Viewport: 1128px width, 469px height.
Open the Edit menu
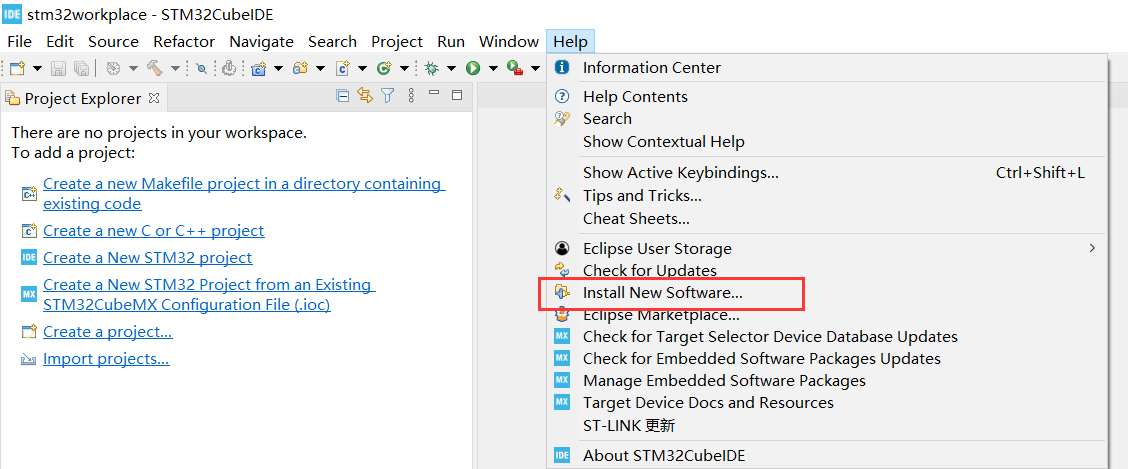click(x=60, y=42)
